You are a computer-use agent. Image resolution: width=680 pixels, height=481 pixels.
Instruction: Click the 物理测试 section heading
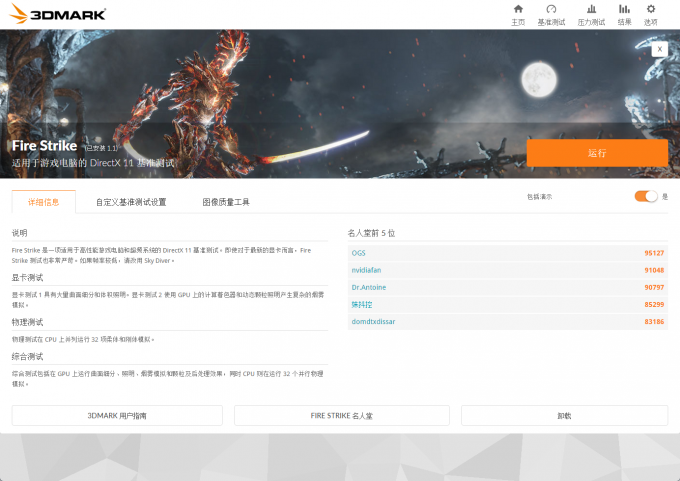tap(27, 322)
